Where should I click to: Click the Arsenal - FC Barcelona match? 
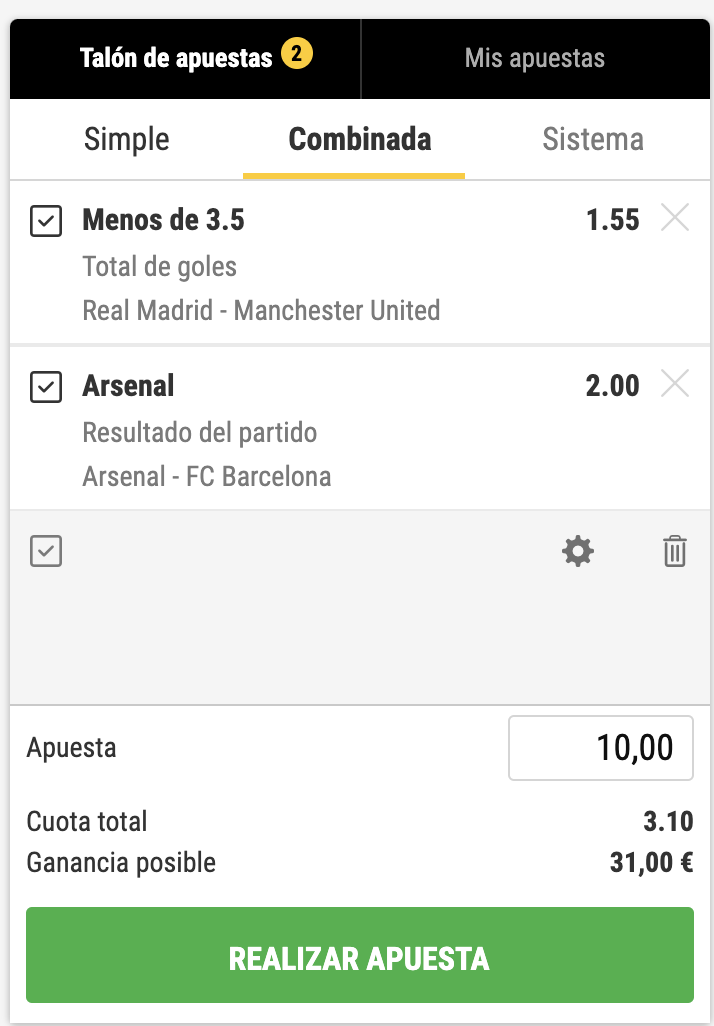tap(206, 476)
